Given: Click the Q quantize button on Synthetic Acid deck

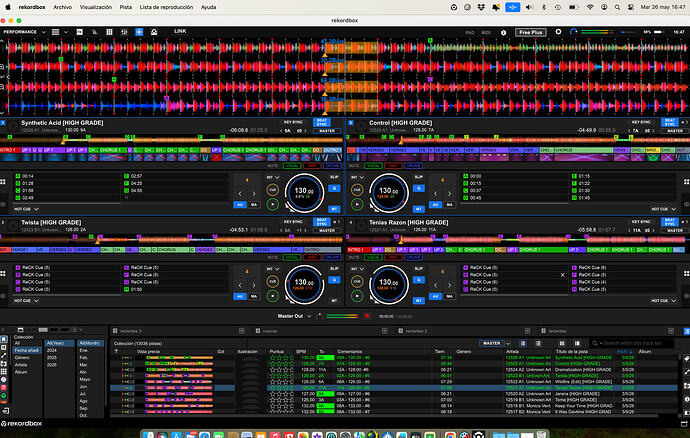Looking at the screenshot, I should [334, 188].
